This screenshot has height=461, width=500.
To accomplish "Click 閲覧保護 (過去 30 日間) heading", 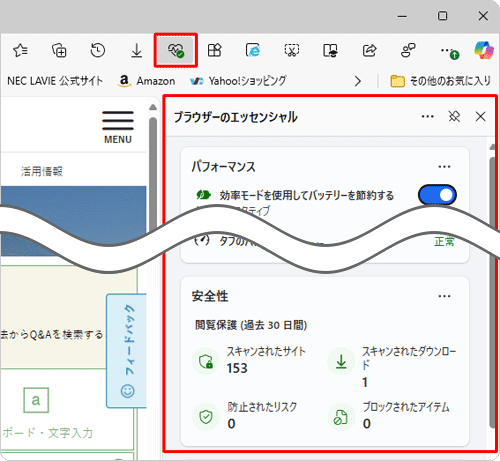I will [x=251, y=325].
